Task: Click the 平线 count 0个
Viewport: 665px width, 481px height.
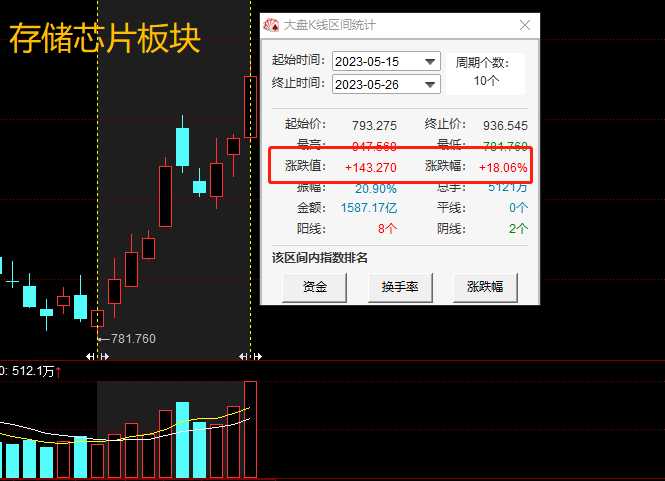Action: (518, 208)
